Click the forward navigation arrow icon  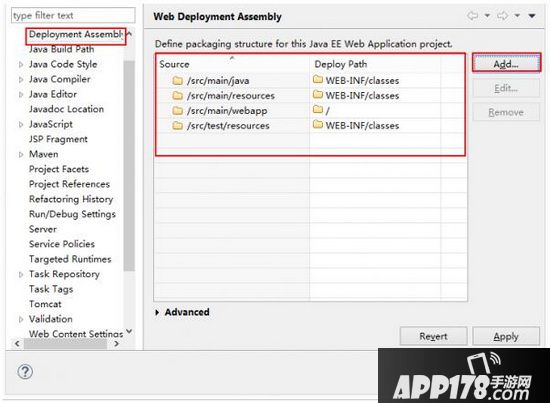click(503, 16)
